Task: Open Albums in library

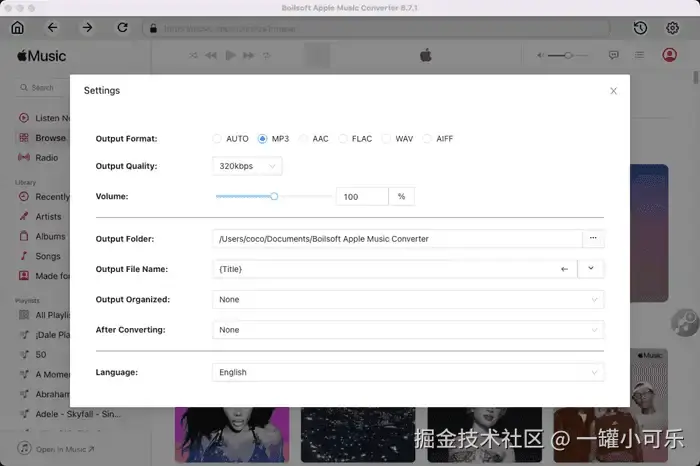Action: pos(42,237)
